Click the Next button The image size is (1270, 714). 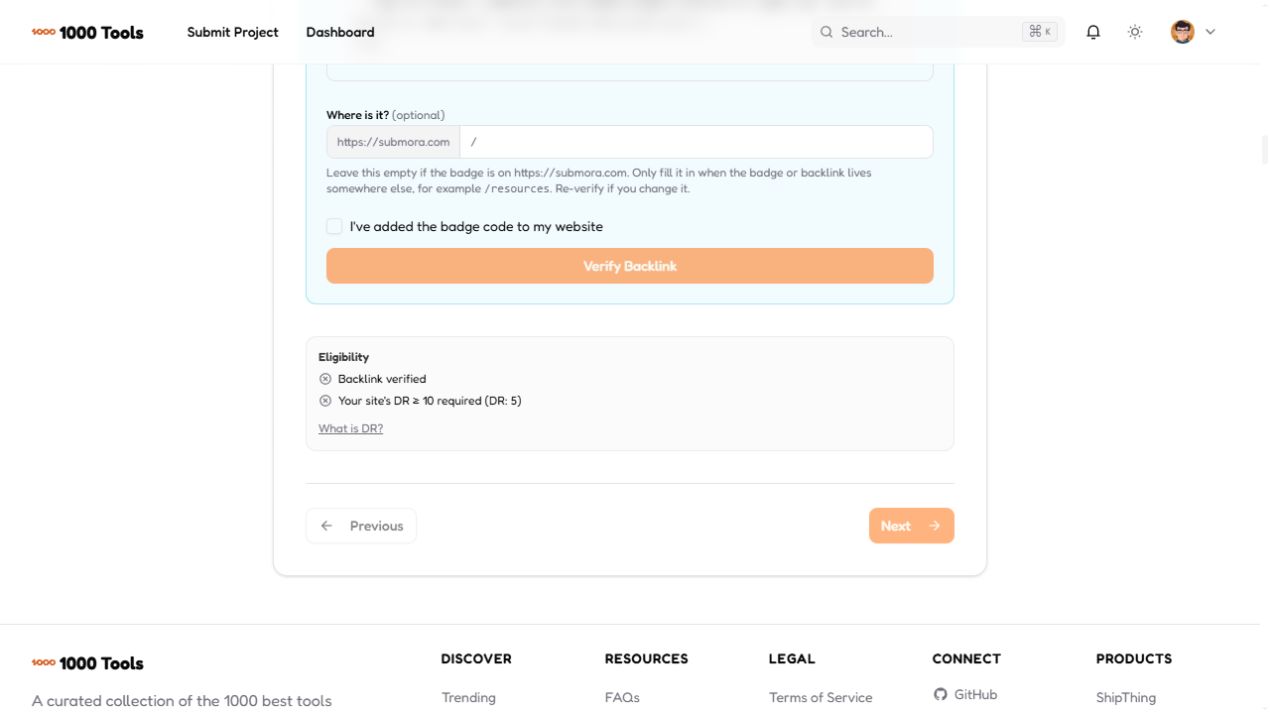point(911,526)
